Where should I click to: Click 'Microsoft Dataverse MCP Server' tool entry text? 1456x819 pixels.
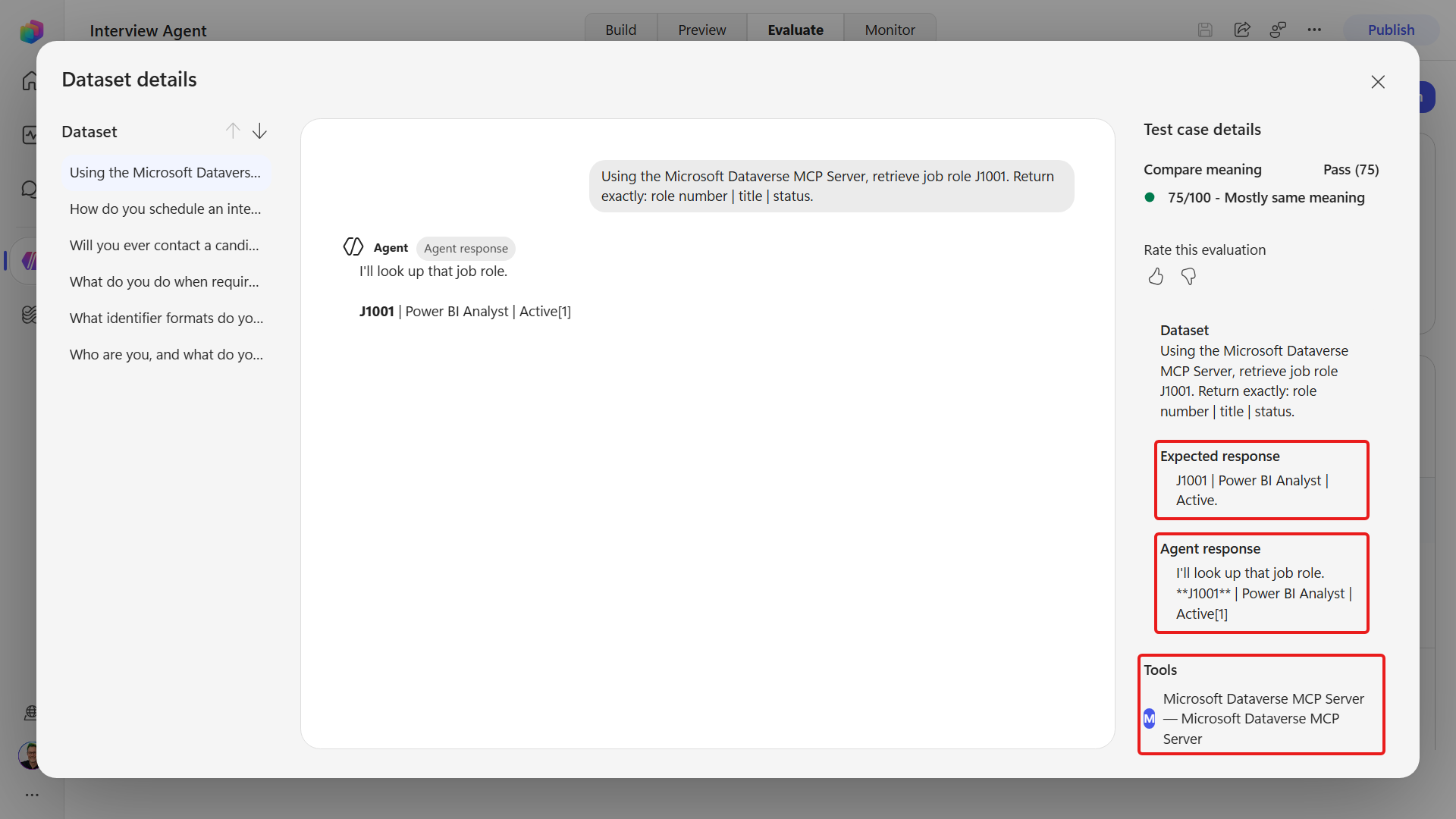pos(1263,718)
